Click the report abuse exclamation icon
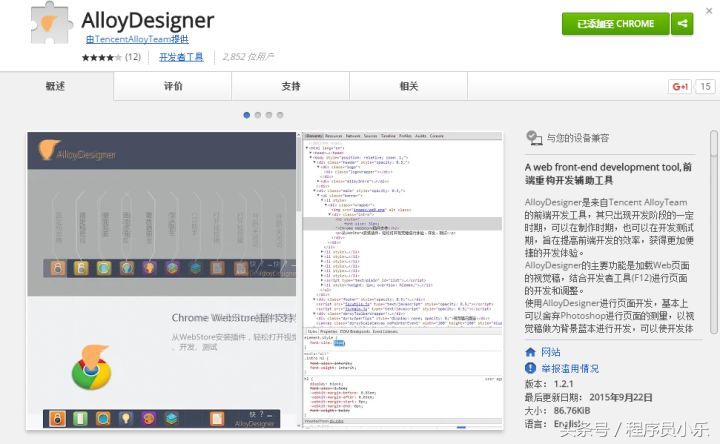 [x=530, y=368]
